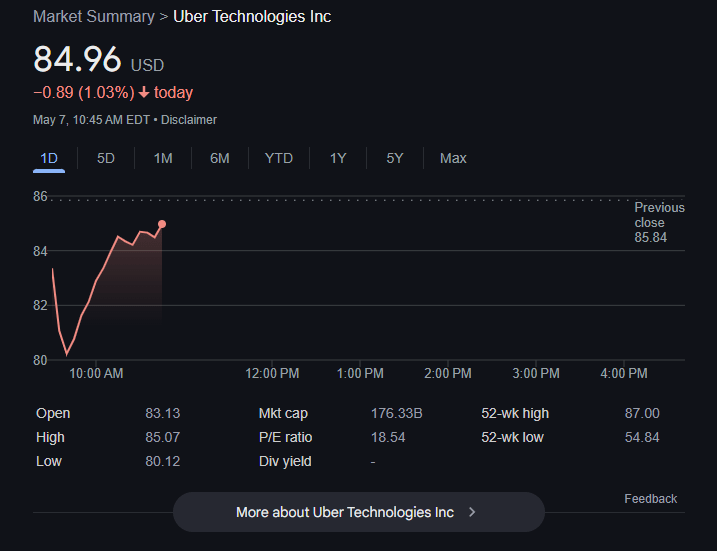Viewport: 717px width, 551px height.
Task: Open the 1M chart range
Action: tap(163, 159)
